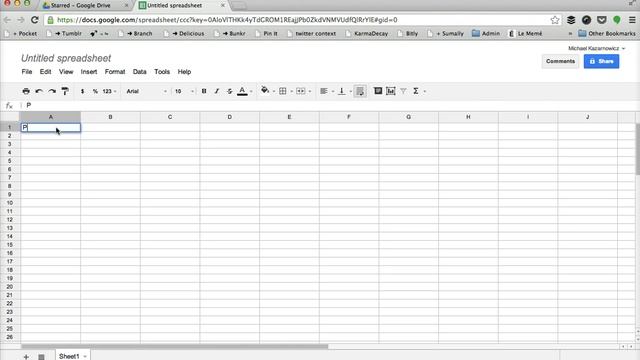Image resolution: width=640 pixels, height=360 pixels.
Task: Click the blue Share button
Action: point(601,61)
